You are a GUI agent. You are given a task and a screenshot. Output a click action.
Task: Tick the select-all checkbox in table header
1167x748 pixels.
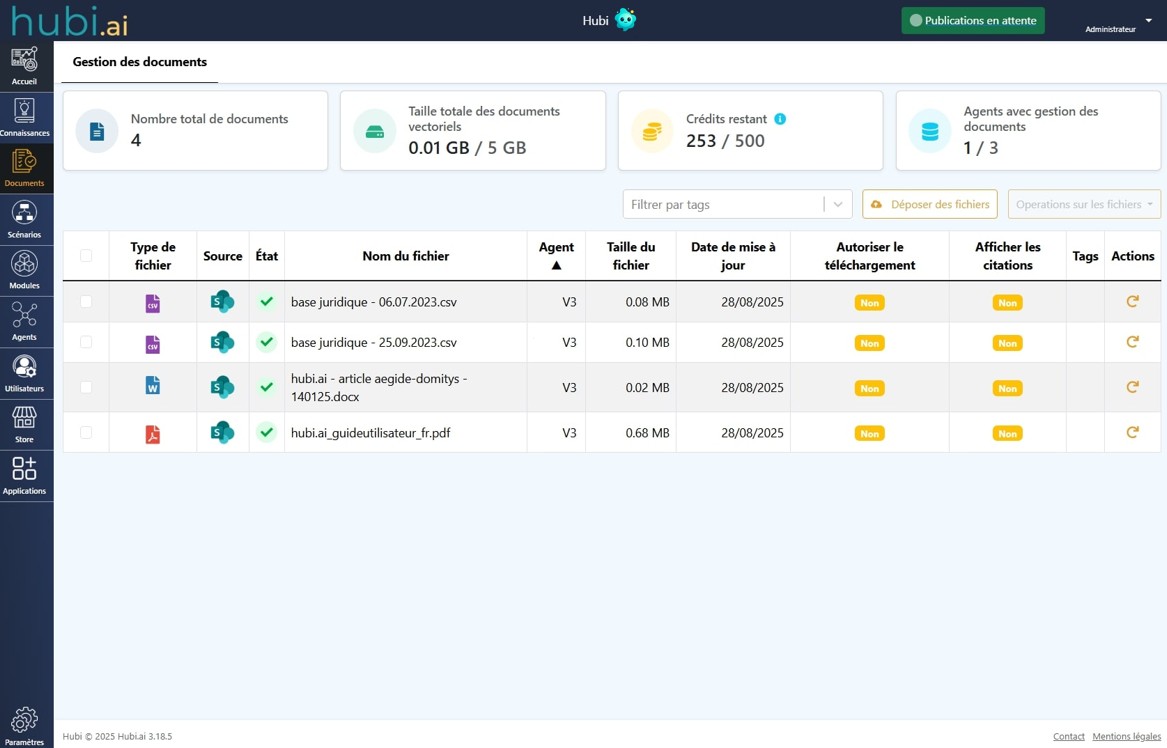(x=86, y=256)
